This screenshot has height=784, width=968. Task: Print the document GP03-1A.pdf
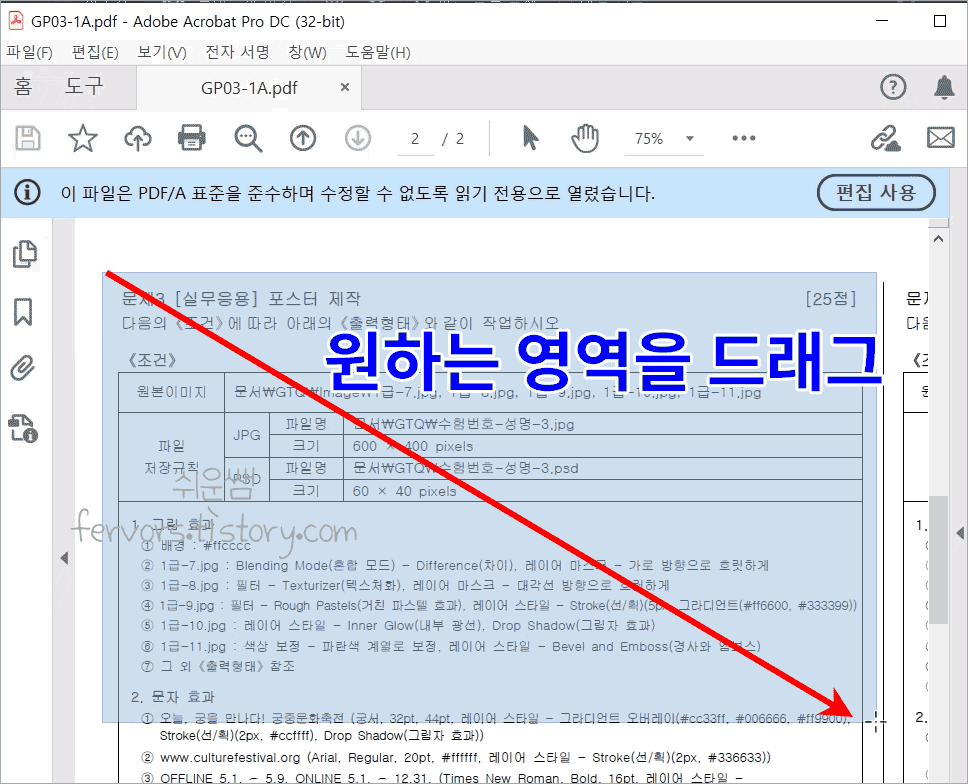click(193, 138)
